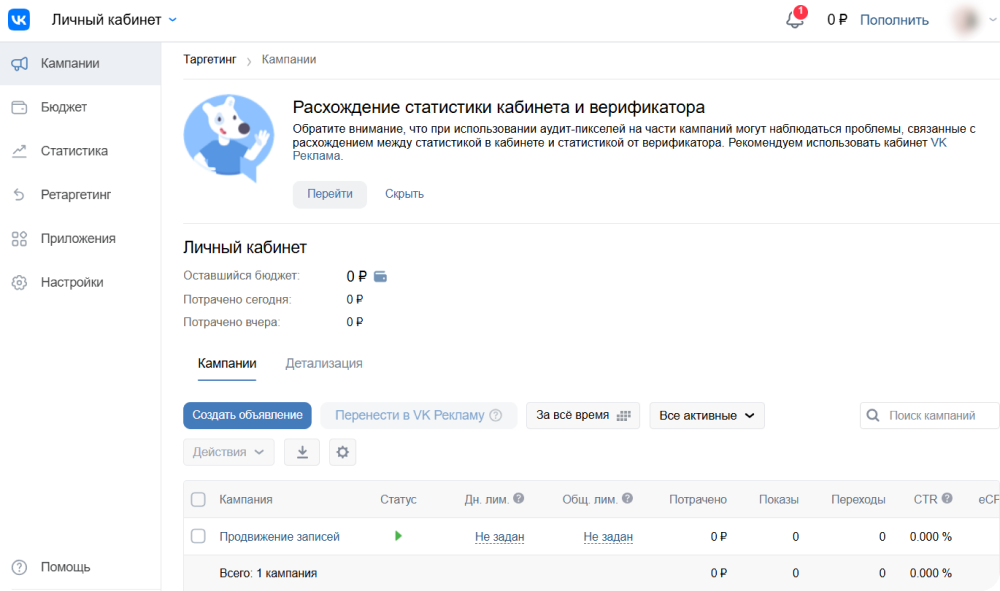Click Создать объявление button
1000x591 pixels.
247,415
